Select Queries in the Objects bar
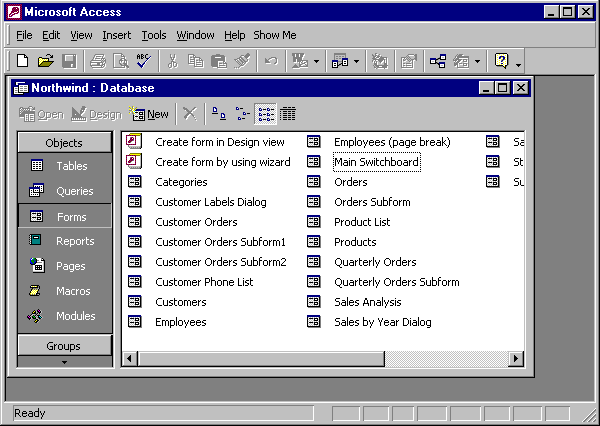 click(x=64, y=191)
